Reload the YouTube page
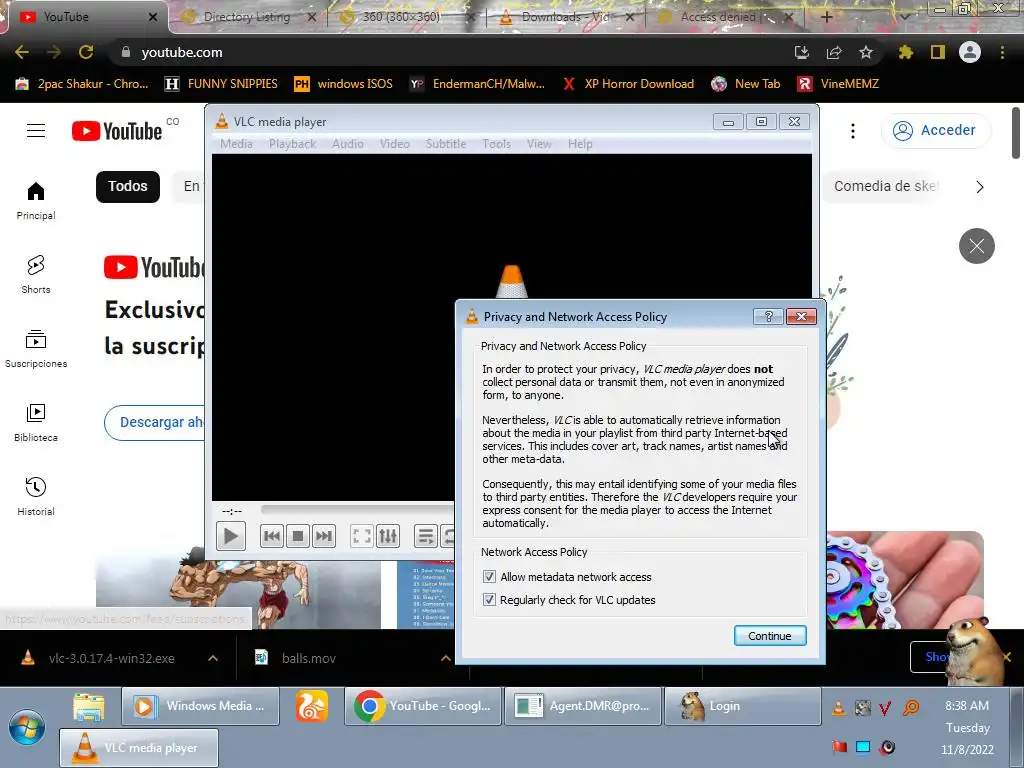The width and height of the screenshot is (1024, 768). click(x=86, y=52)
